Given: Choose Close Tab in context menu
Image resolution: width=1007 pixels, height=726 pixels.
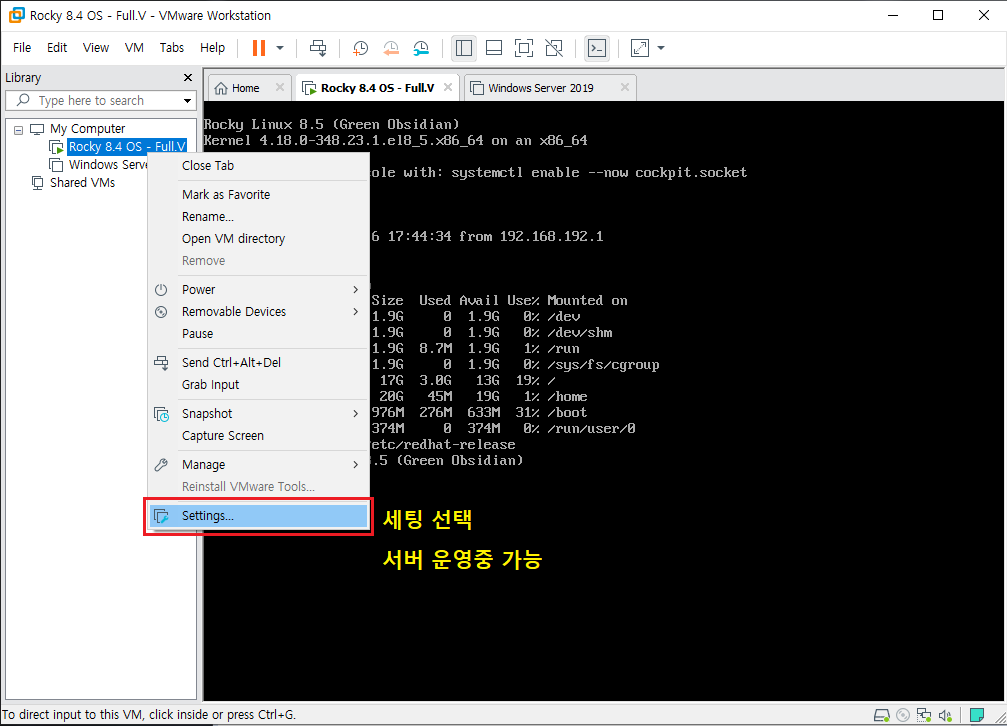Looking at the screenshot, I should click(x=259, y=166).
